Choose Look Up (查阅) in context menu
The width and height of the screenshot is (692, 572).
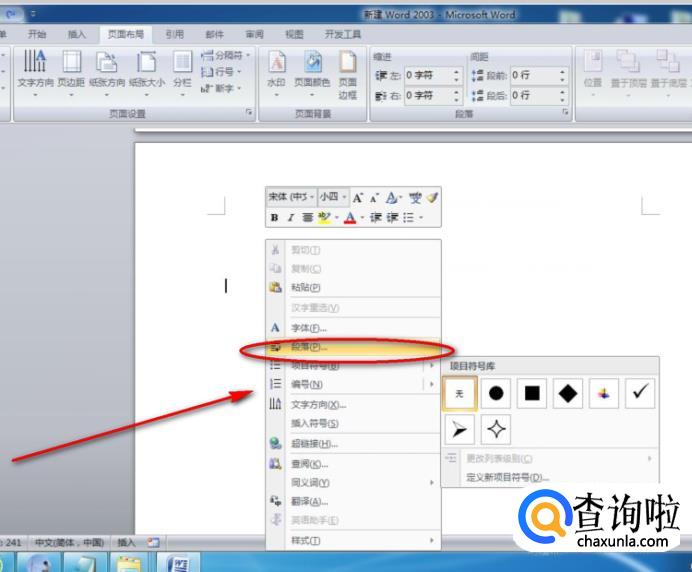(353, 464)
